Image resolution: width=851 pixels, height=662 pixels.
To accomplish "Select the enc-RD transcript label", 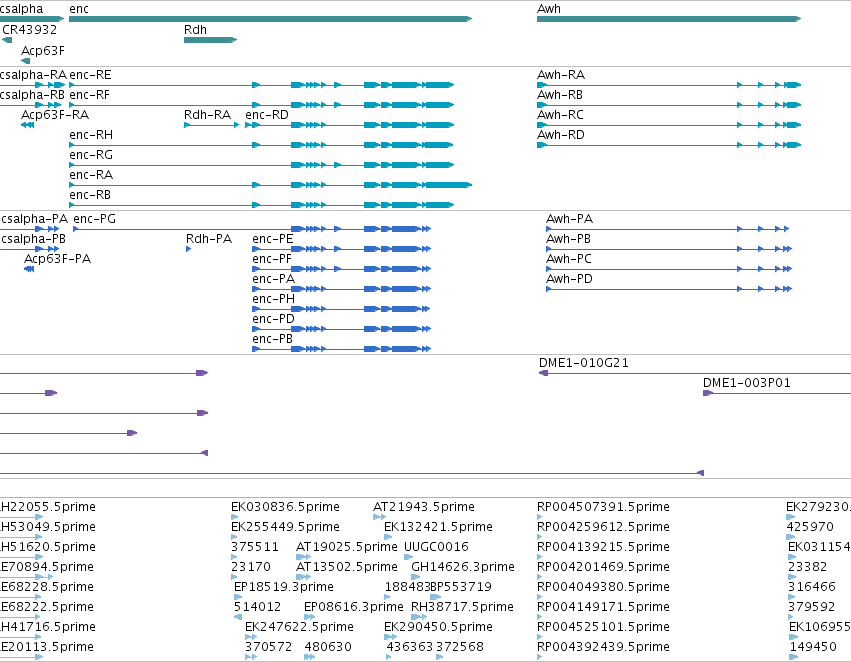I will pyautogui.click(x=267, y=114).
